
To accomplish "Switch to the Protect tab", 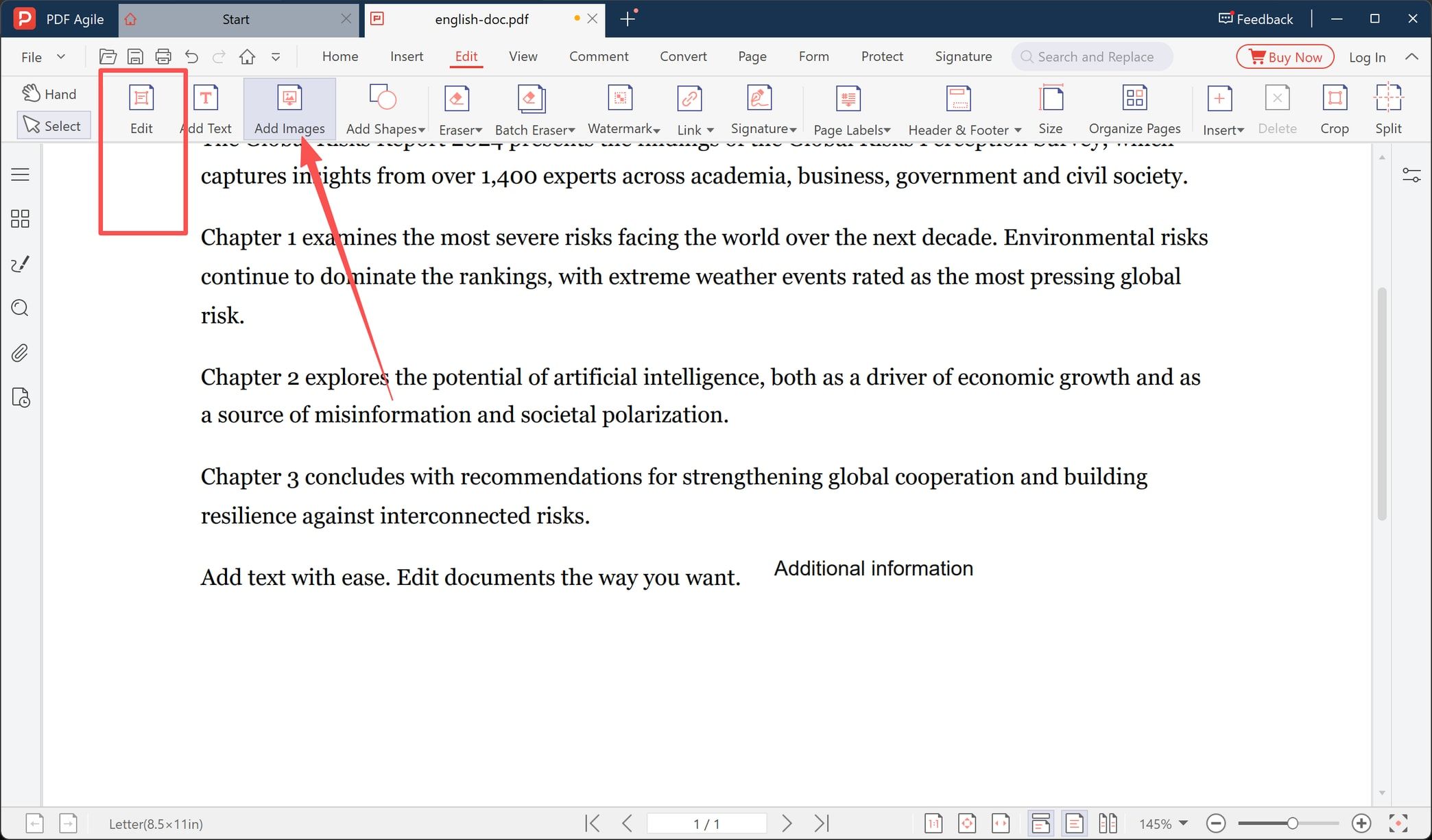I will point(882,56).
